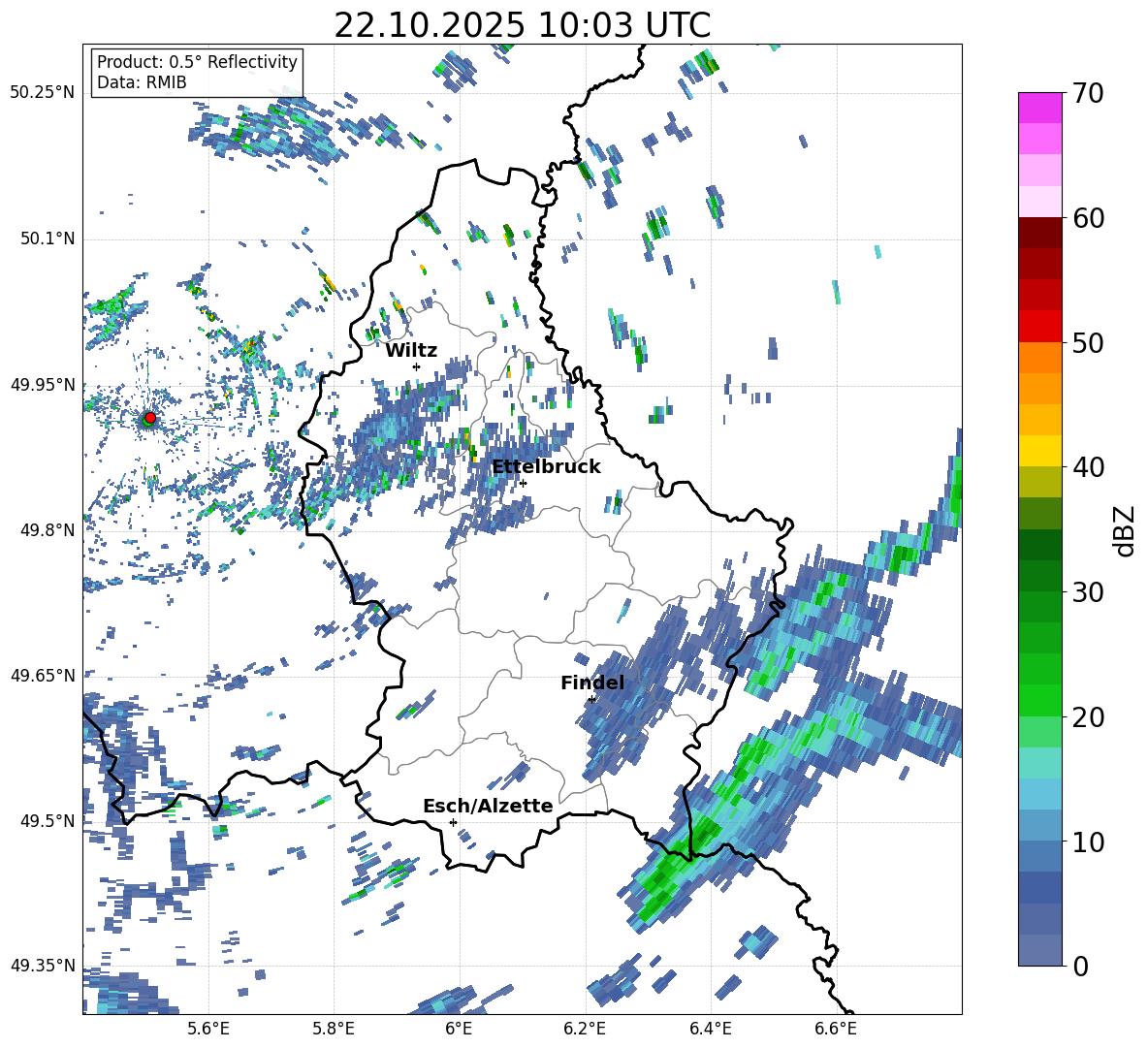The image size is (1148, 1048).
Task: Click the turquoise colorbar segment below 20
Action: [1039, 763]
